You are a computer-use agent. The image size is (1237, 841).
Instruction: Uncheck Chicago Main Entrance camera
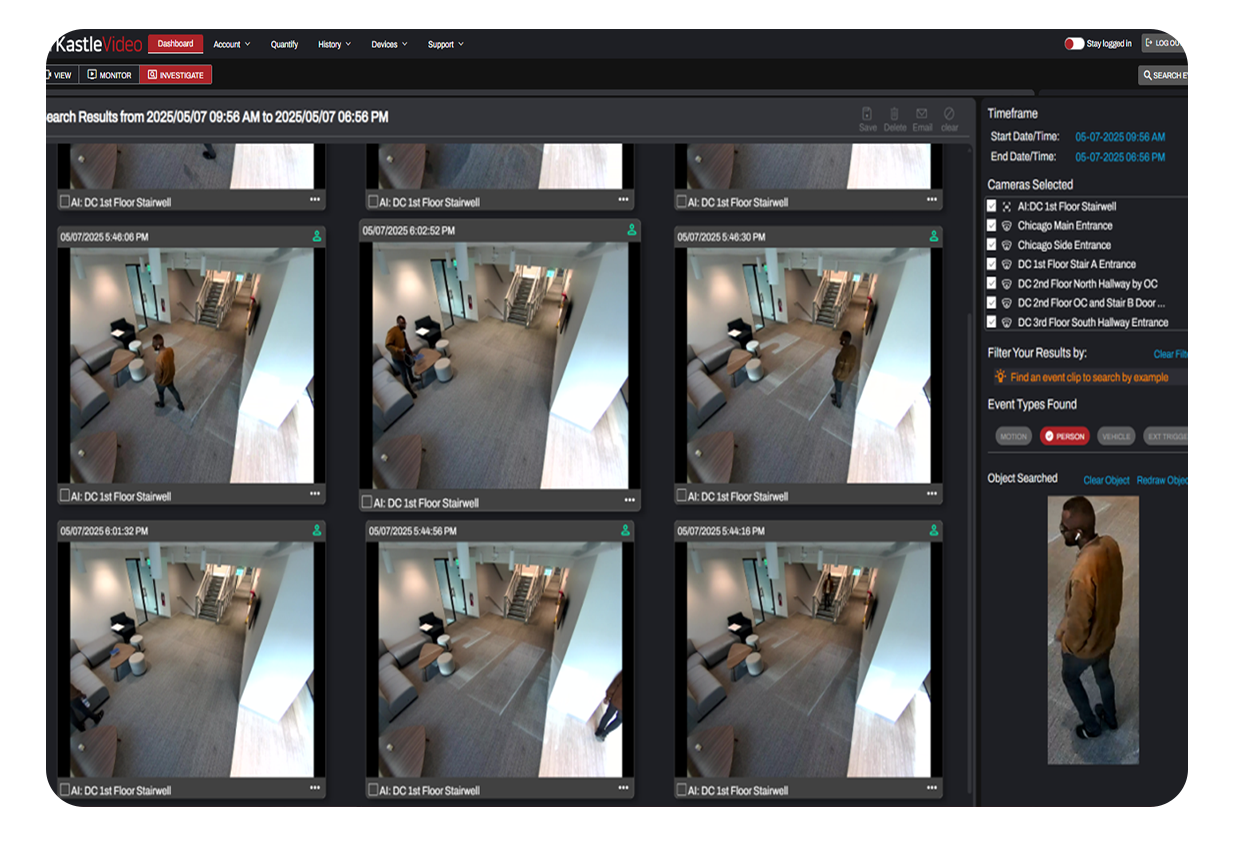991,225
